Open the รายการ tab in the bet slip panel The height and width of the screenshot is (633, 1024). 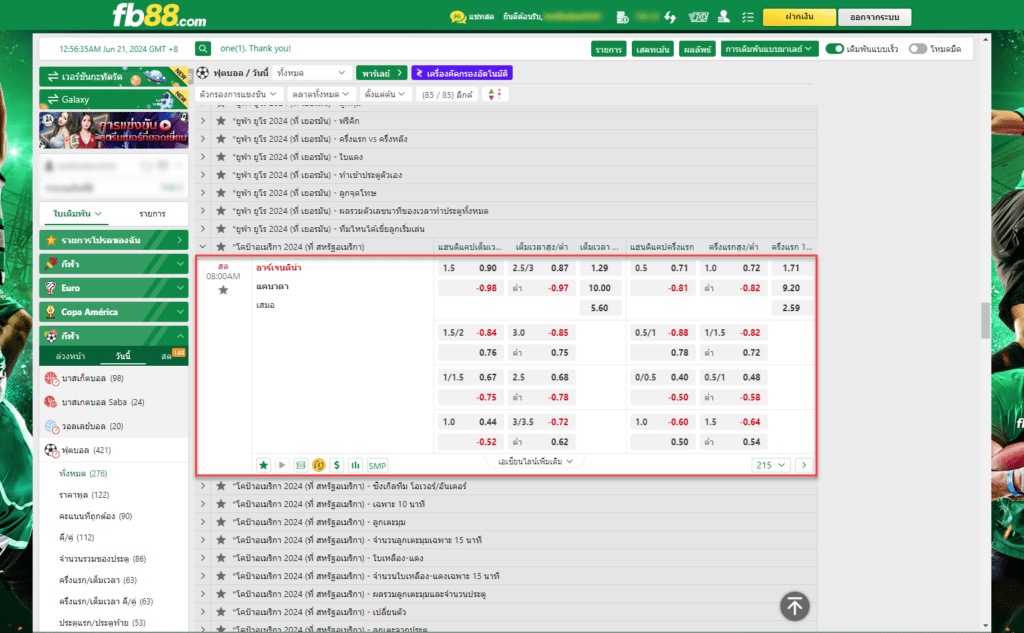[x=152, y=214]
